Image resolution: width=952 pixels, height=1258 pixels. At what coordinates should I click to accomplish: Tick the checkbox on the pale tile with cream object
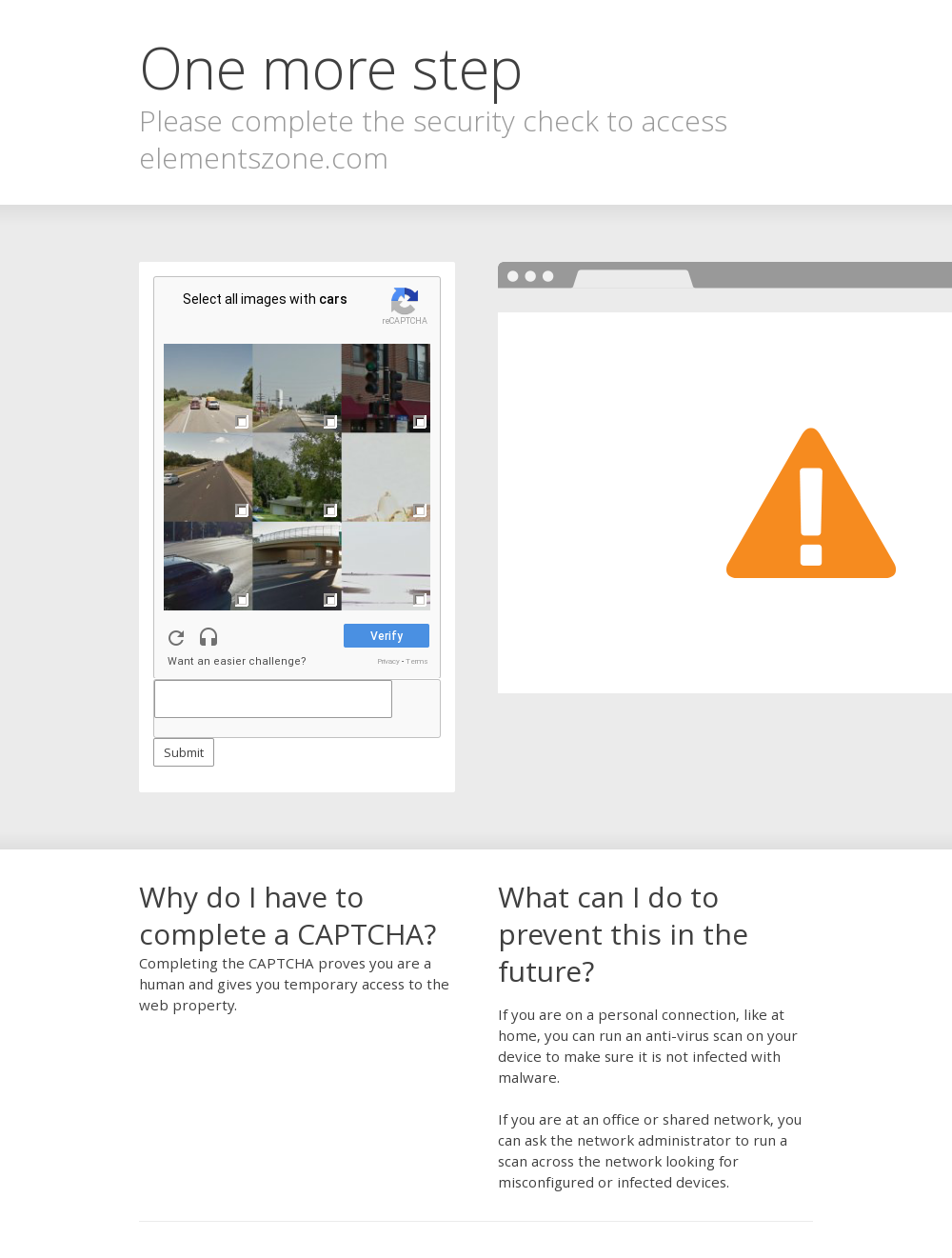click(x=420, y=510)
